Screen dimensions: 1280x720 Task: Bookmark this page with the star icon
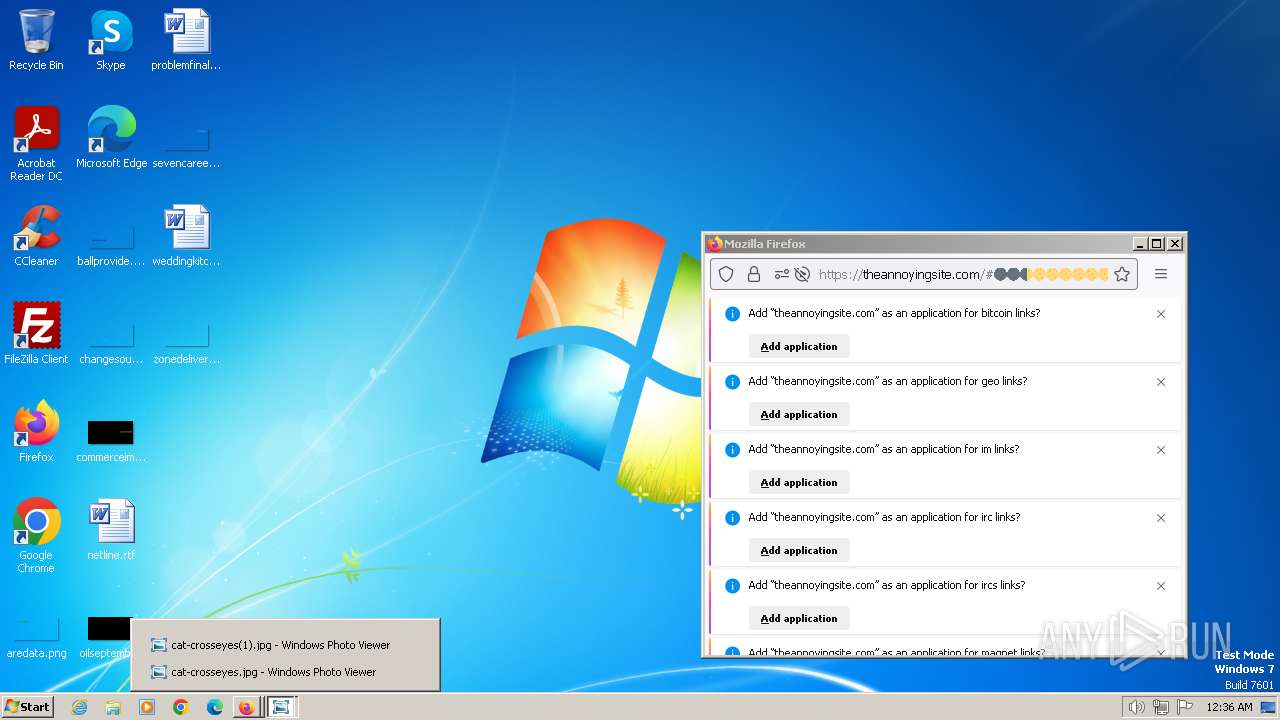coord(1122,274)
